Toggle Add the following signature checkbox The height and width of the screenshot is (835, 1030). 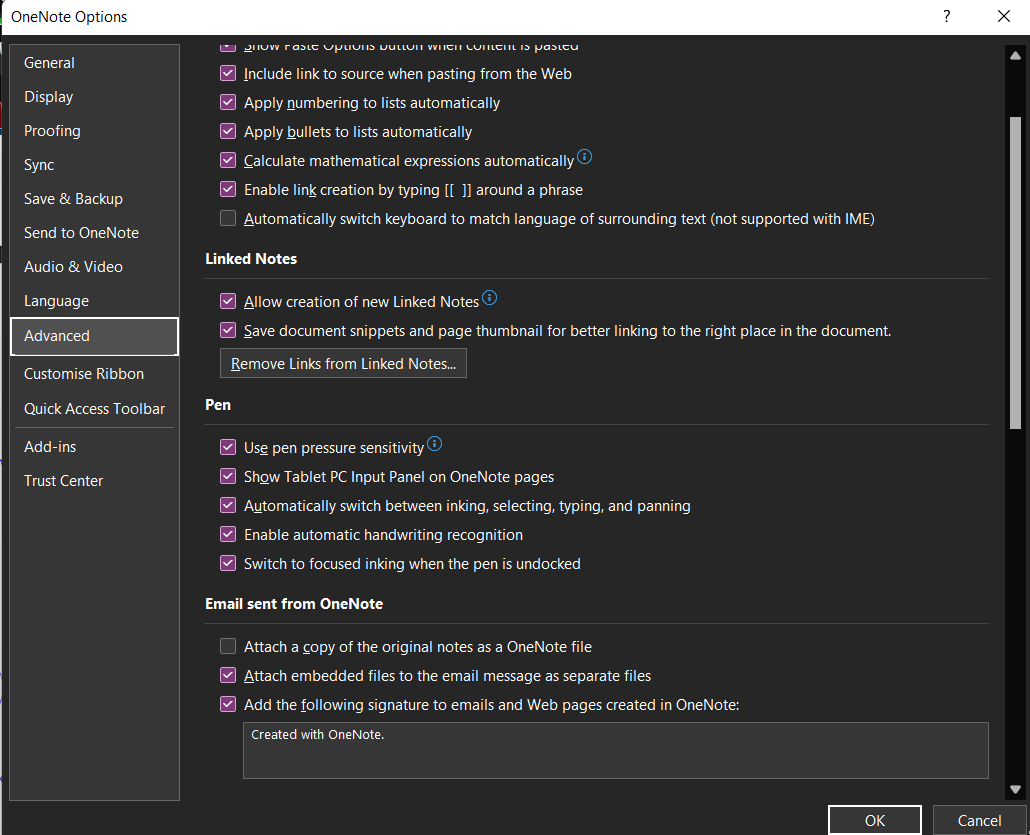[x=228, y=704]
